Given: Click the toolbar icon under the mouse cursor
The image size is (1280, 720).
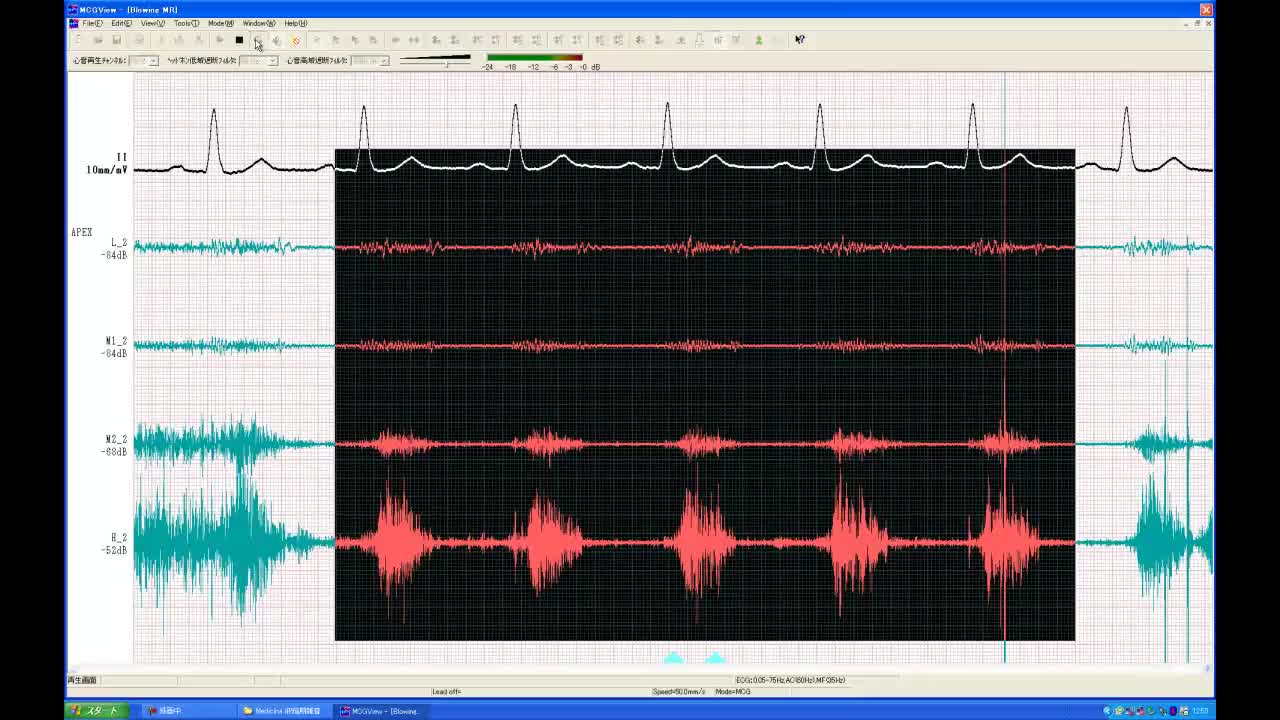Looking at the screenshot, I should (x=257, y=40).
